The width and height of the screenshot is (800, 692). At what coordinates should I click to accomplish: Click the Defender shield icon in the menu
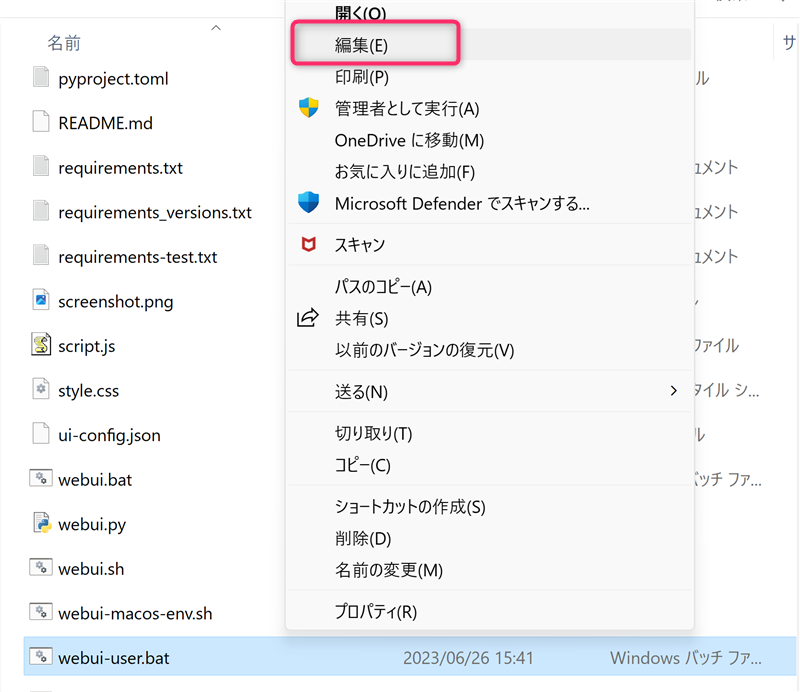click(x=308, y=203)
